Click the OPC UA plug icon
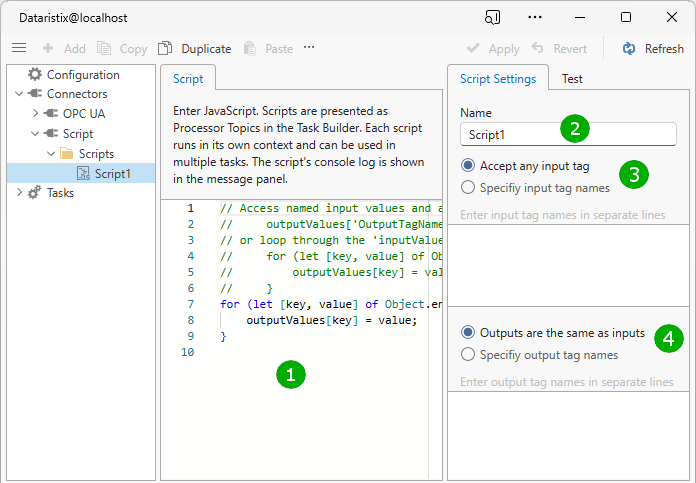Screen dimensions: 696x483 [51, 113]
